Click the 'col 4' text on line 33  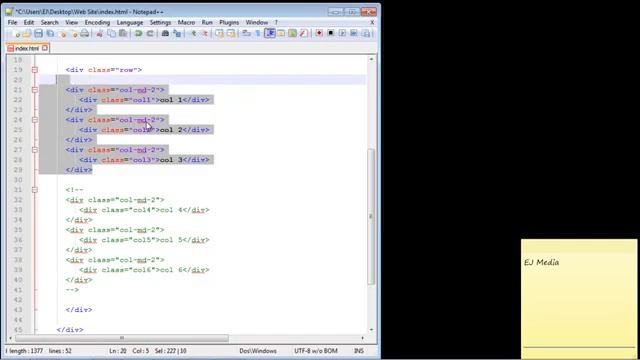tap(171, 210)
